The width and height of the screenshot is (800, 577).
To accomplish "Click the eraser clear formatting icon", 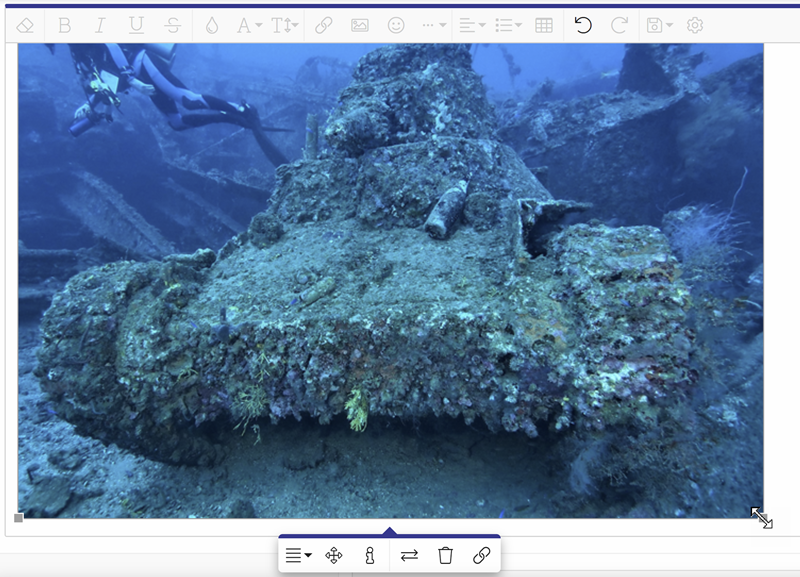I will pyautogui.click(x=26, y=26).
